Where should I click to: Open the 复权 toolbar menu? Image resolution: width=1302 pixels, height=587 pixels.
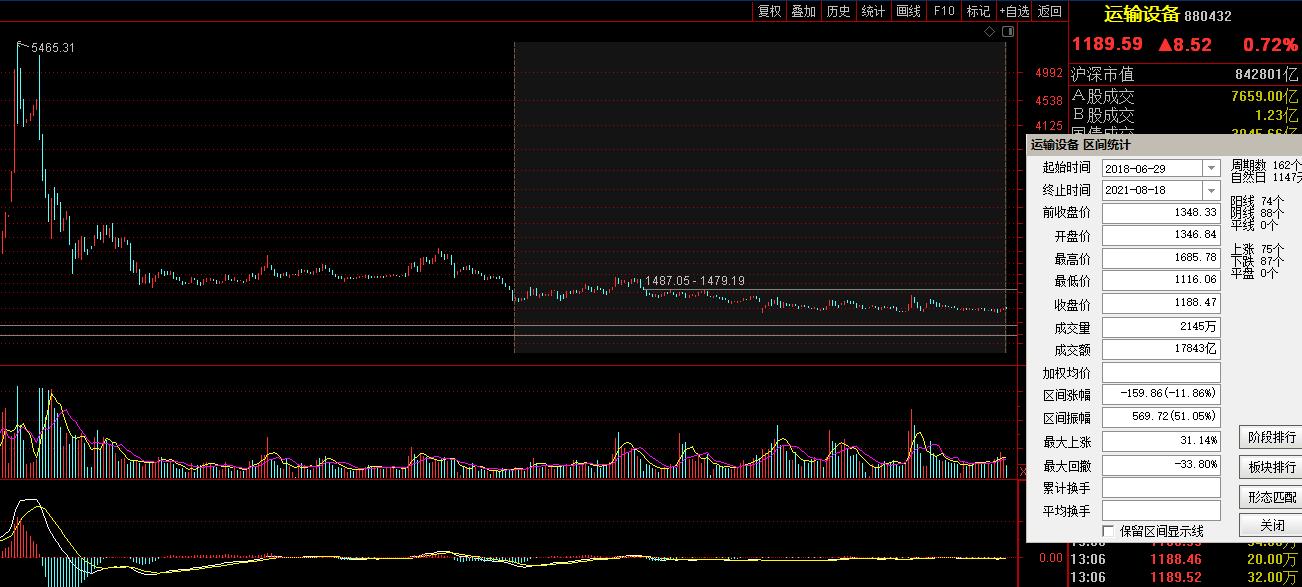point(769,11)
